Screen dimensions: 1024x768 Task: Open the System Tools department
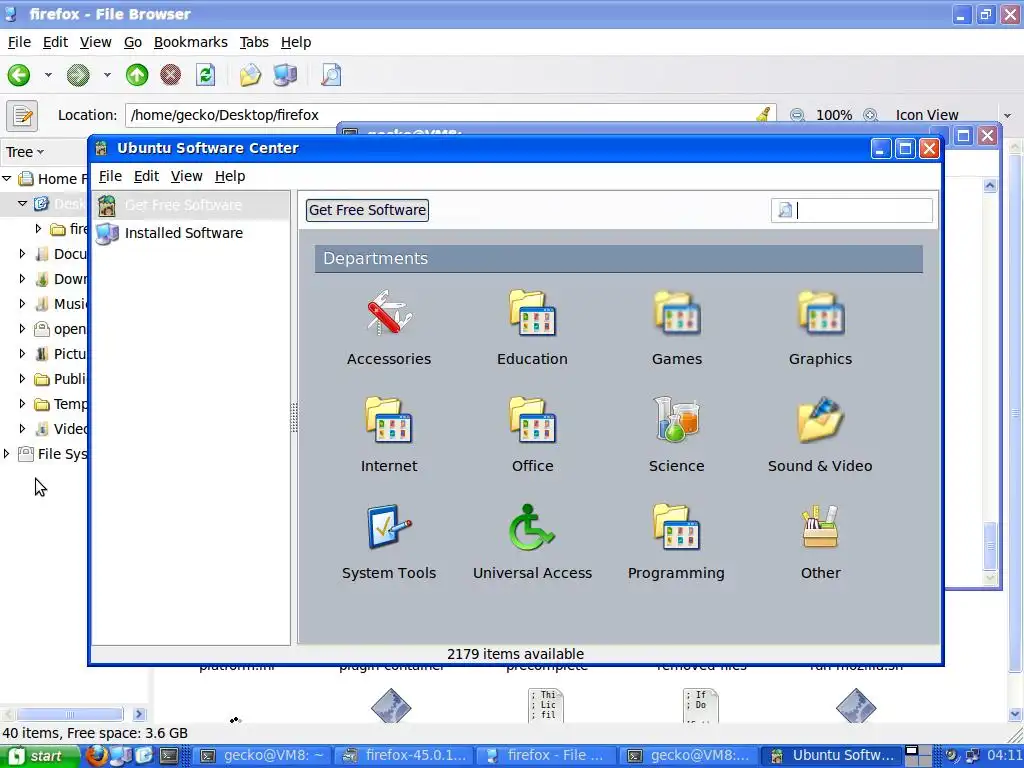click(389, 542)
